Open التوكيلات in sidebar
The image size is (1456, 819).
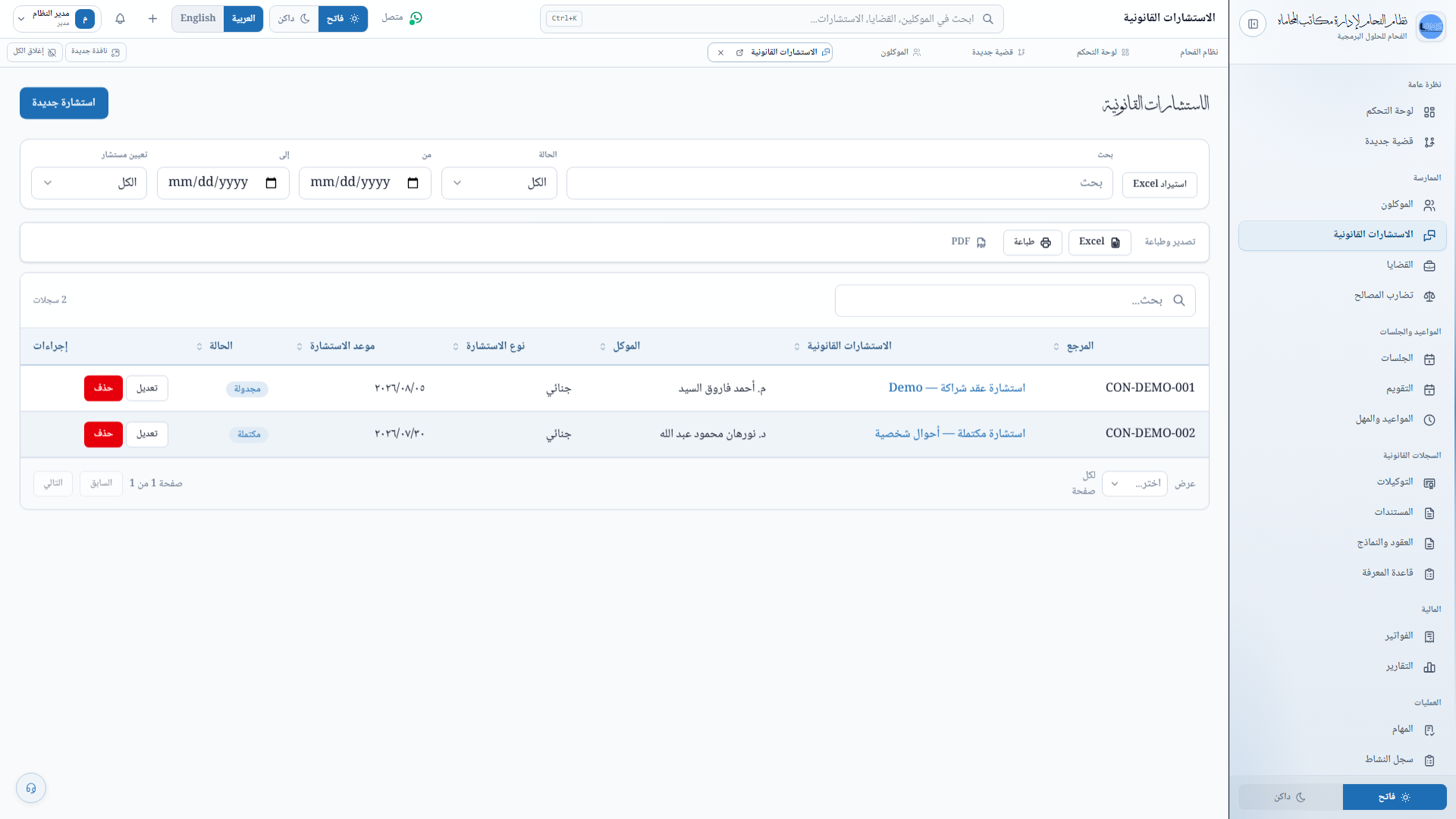[1342, 482]
